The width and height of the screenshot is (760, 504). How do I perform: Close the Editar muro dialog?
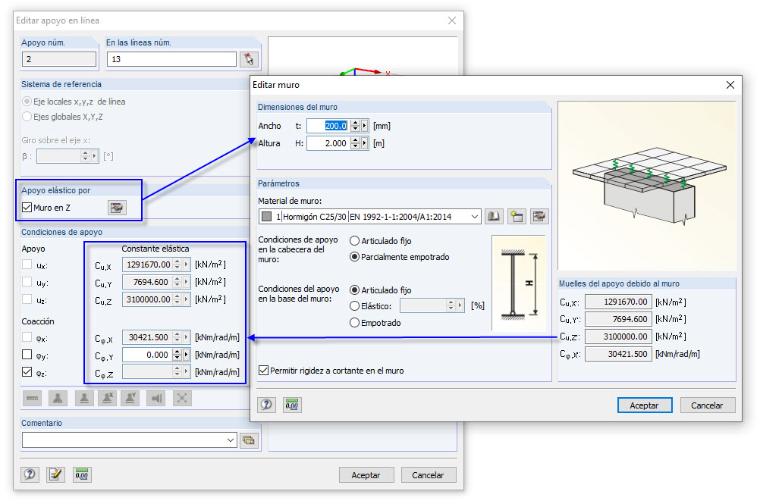tap(730, 85)
